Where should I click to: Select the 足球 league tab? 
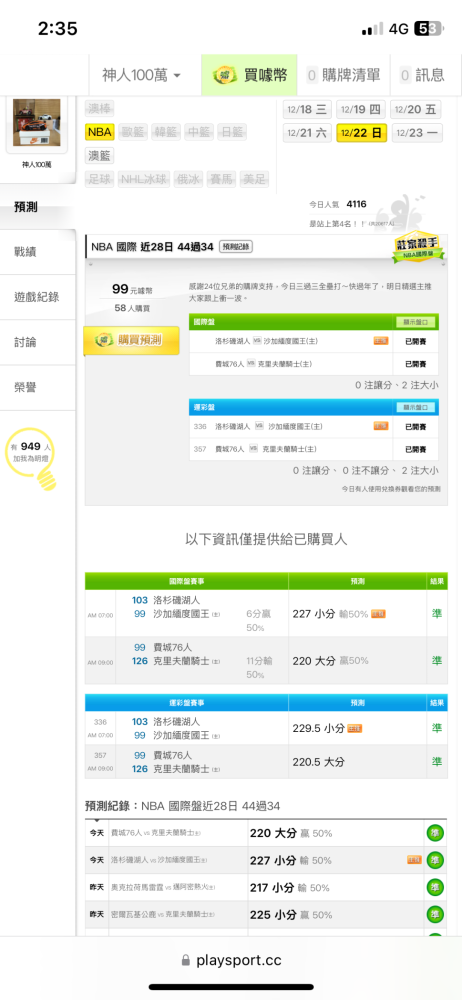pyautogui.click(x=100, y=179)
